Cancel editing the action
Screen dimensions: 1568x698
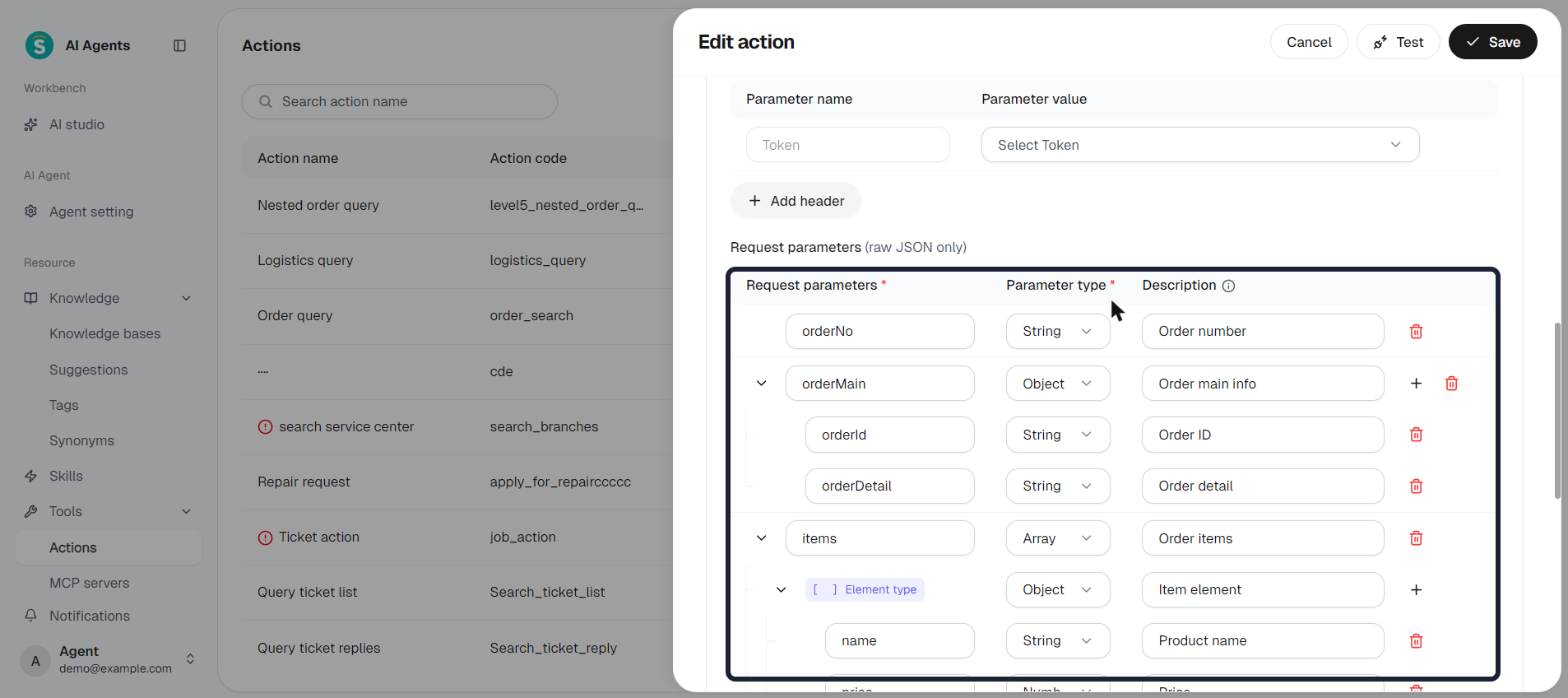(1309, 42)
